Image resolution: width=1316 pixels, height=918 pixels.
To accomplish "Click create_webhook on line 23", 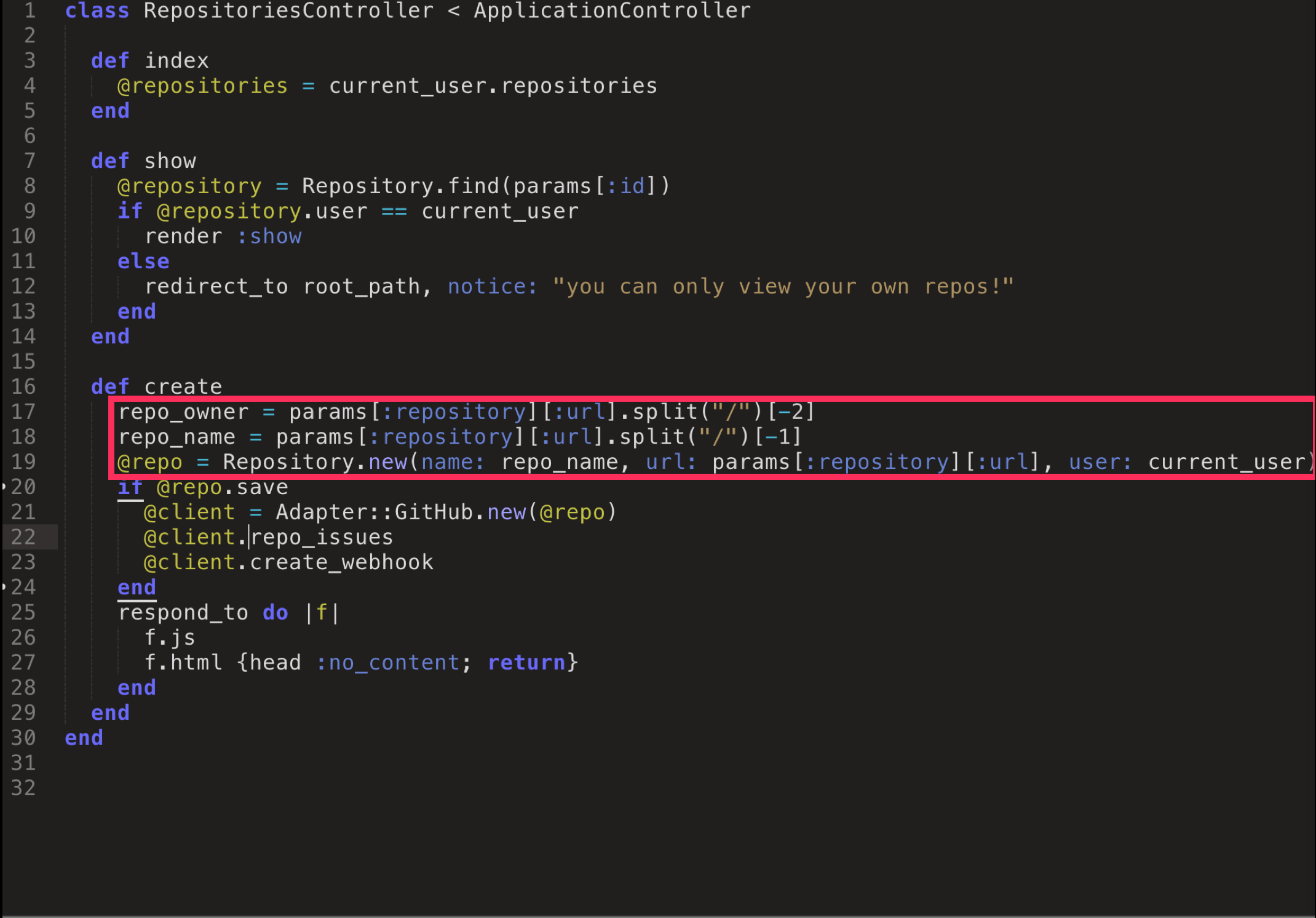I will tap(341, 562).
